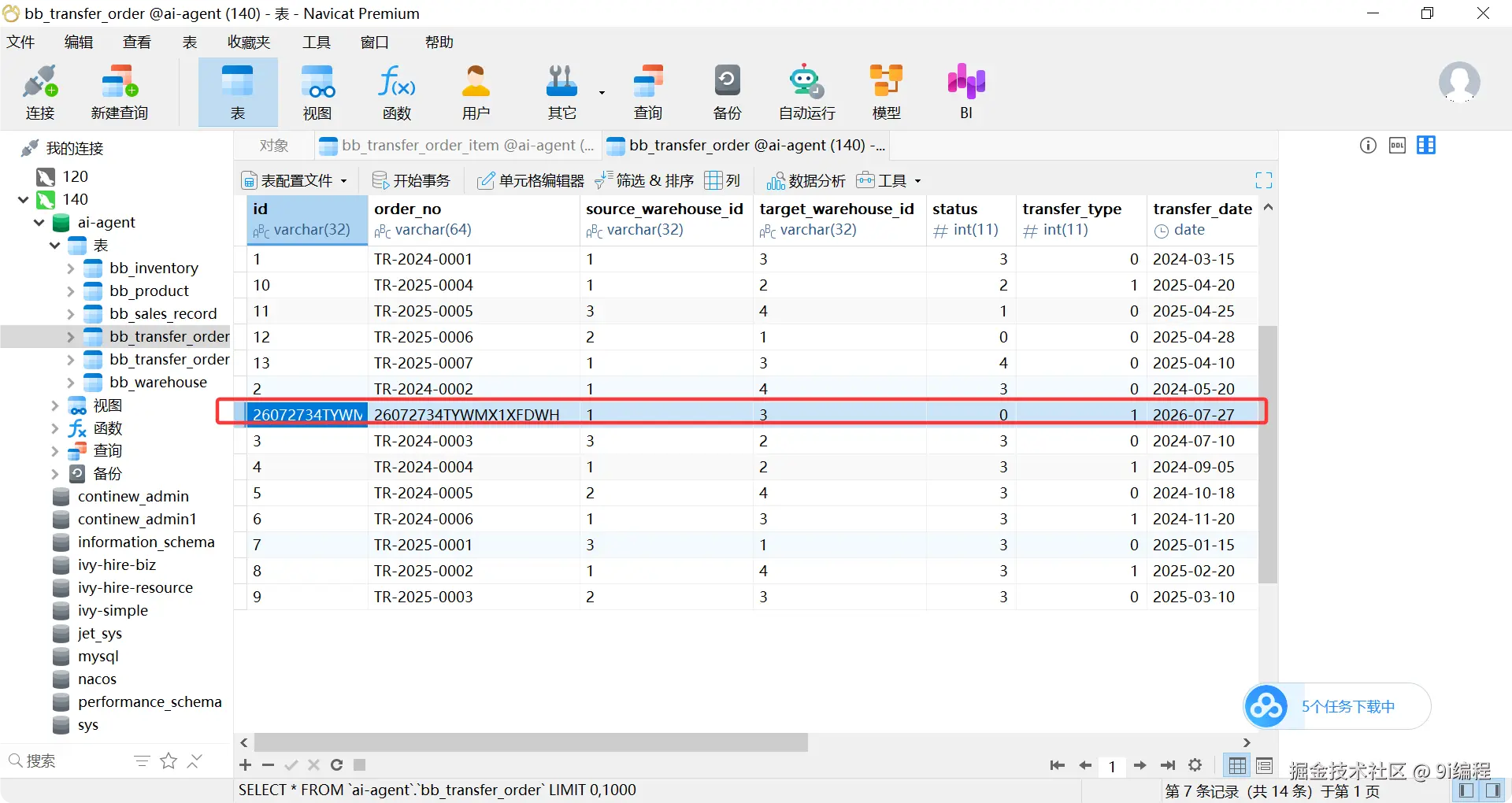Open the 函数 functions toolbar icon

click(x=397, y=93)
